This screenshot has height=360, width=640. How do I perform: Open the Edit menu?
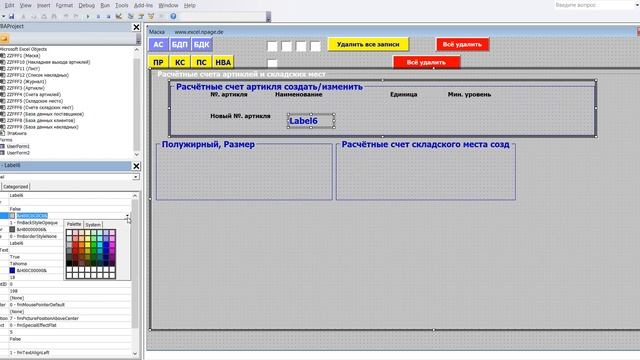(9, 5)
